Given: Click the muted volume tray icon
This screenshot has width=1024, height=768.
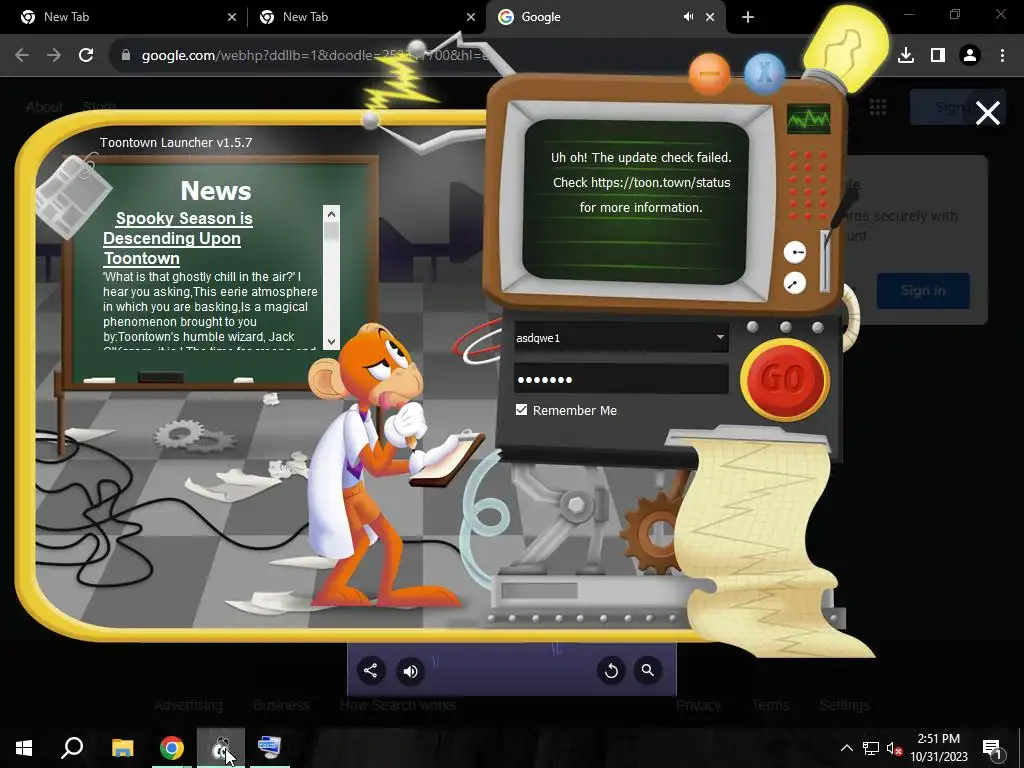Looking at the screenshot, I should pos(894,748).
